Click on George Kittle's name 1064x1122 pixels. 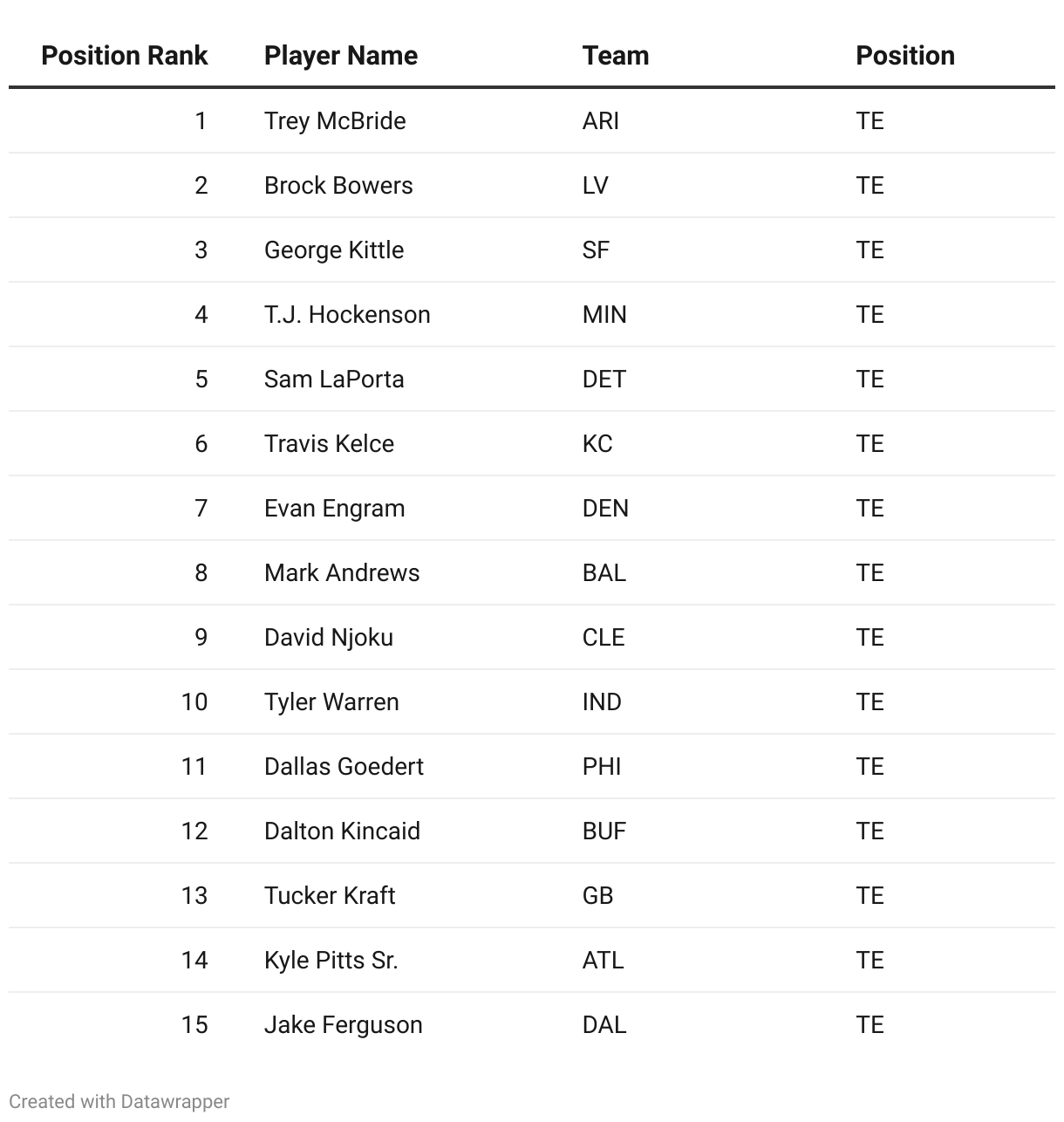click(x=334, y=250)
